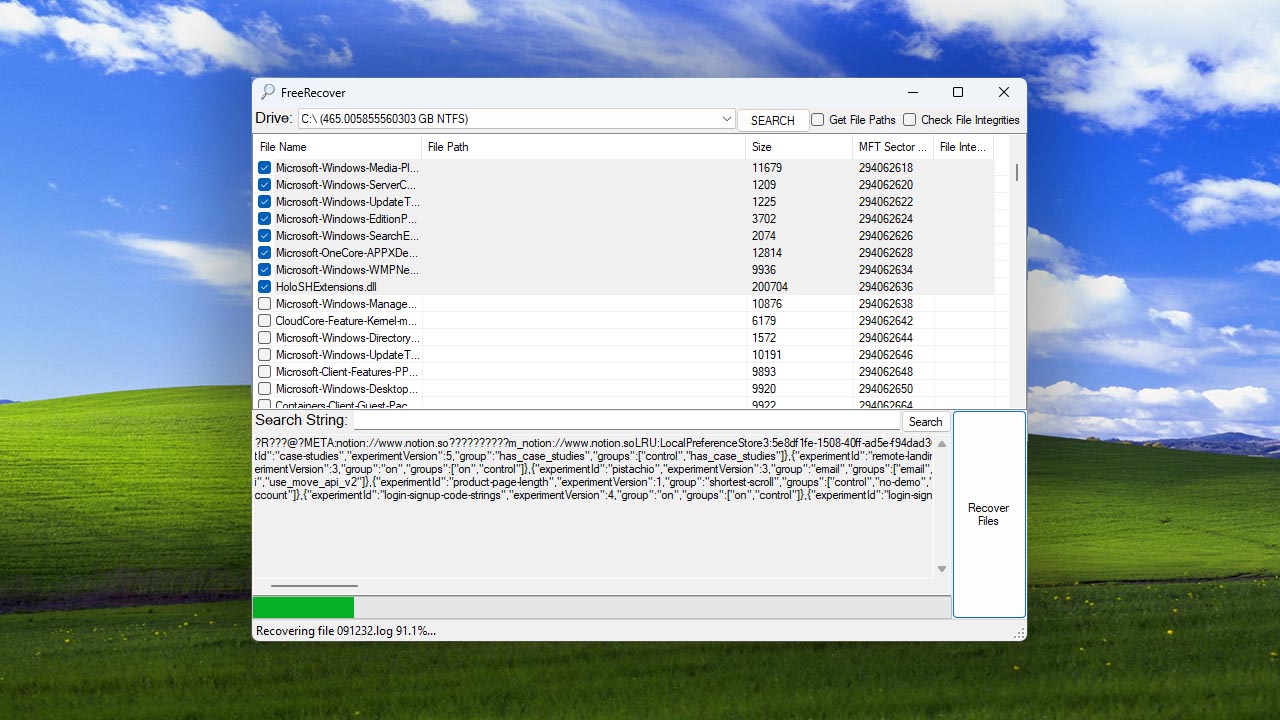Enable Check File Integrities option
1280x720 pixels.
909,120
